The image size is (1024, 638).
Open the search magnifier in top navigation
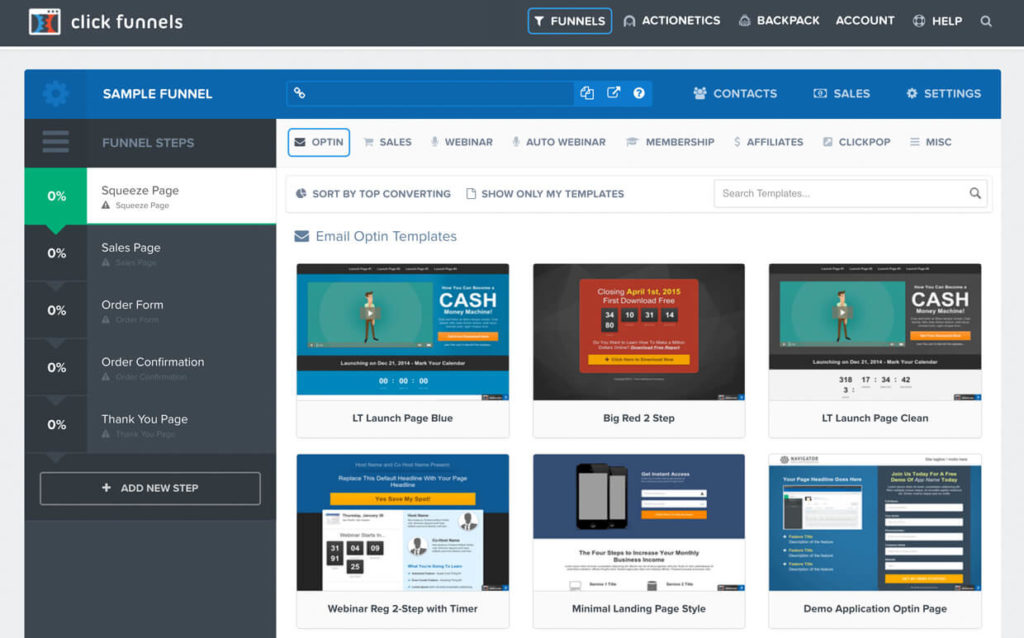[x=986, y=21]
